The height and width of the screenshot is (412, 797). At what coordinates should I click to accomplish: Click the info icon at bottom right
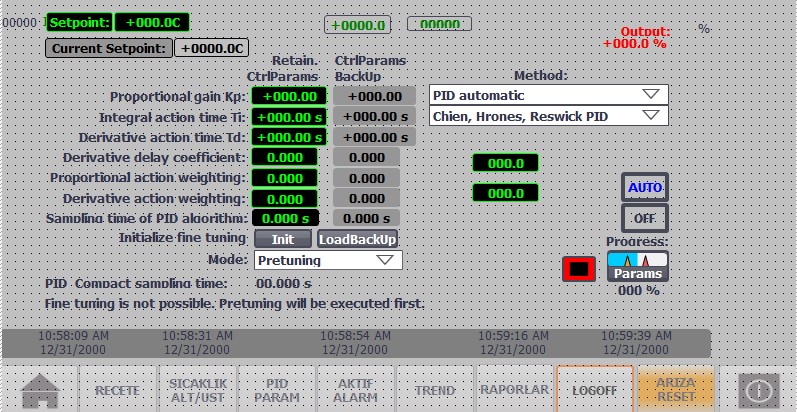pyautogui.click(x=758, y=389)
